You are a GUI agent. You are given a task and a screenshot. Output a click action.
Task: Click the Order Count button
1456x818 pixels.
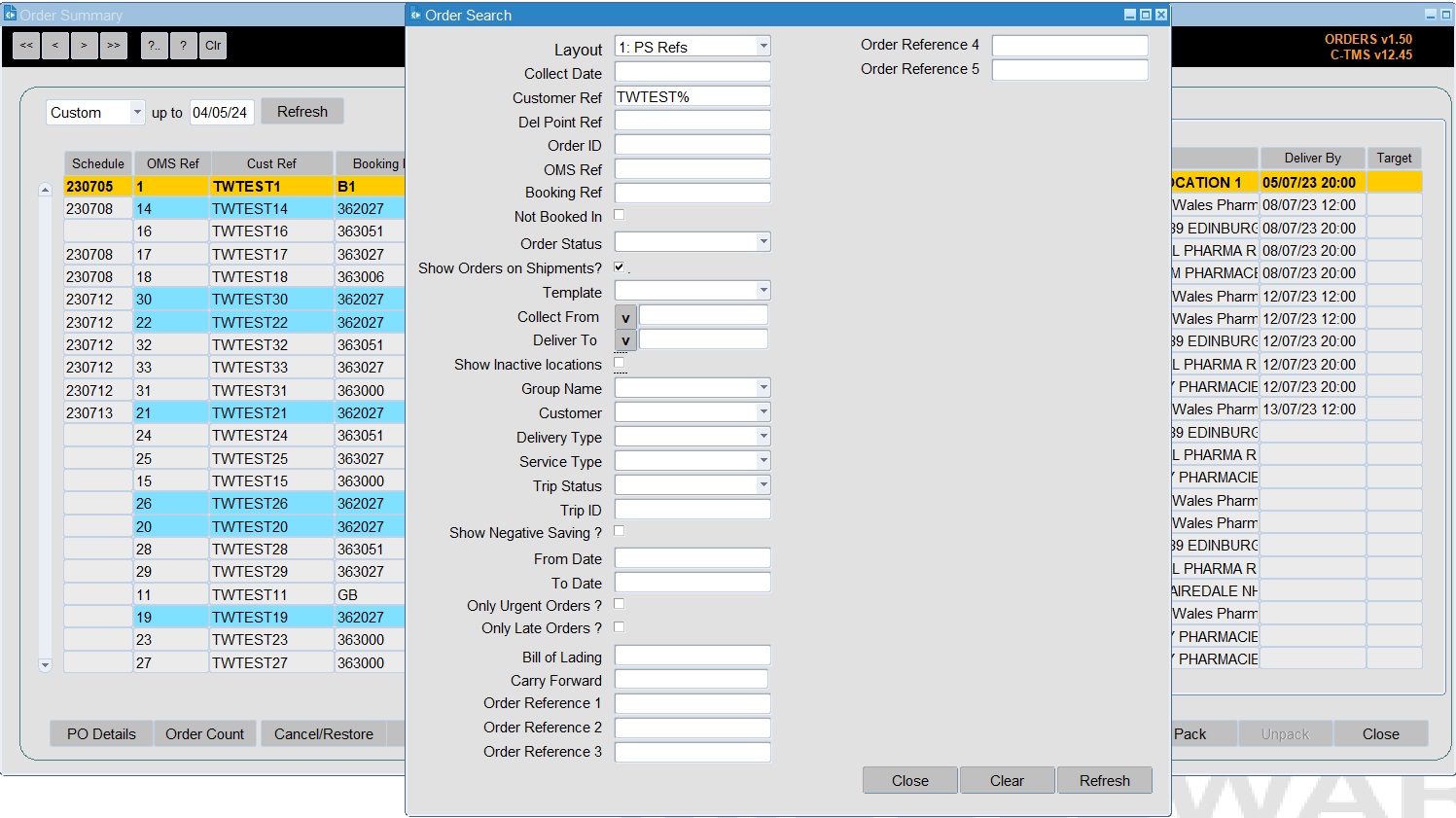pos(204,733)
